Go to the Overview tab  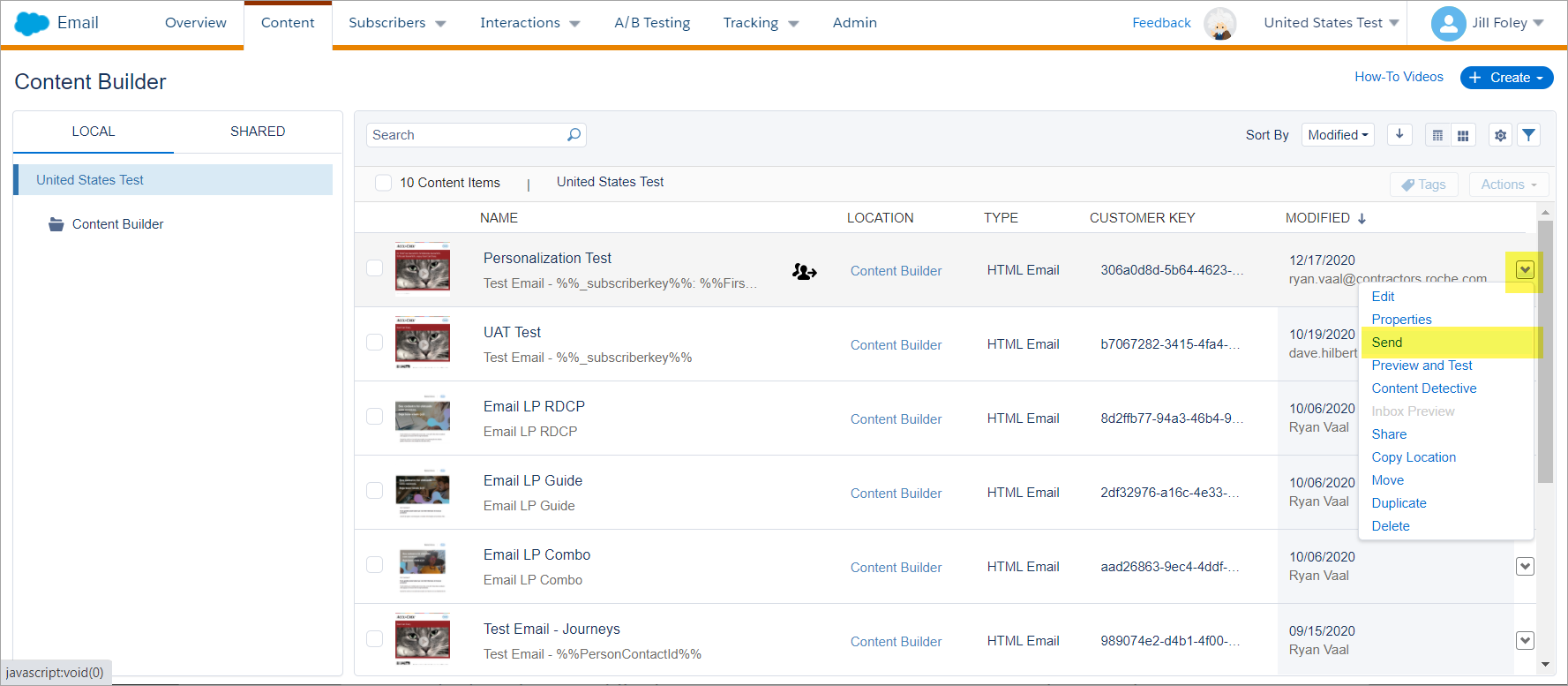click(x=196, y=23)
